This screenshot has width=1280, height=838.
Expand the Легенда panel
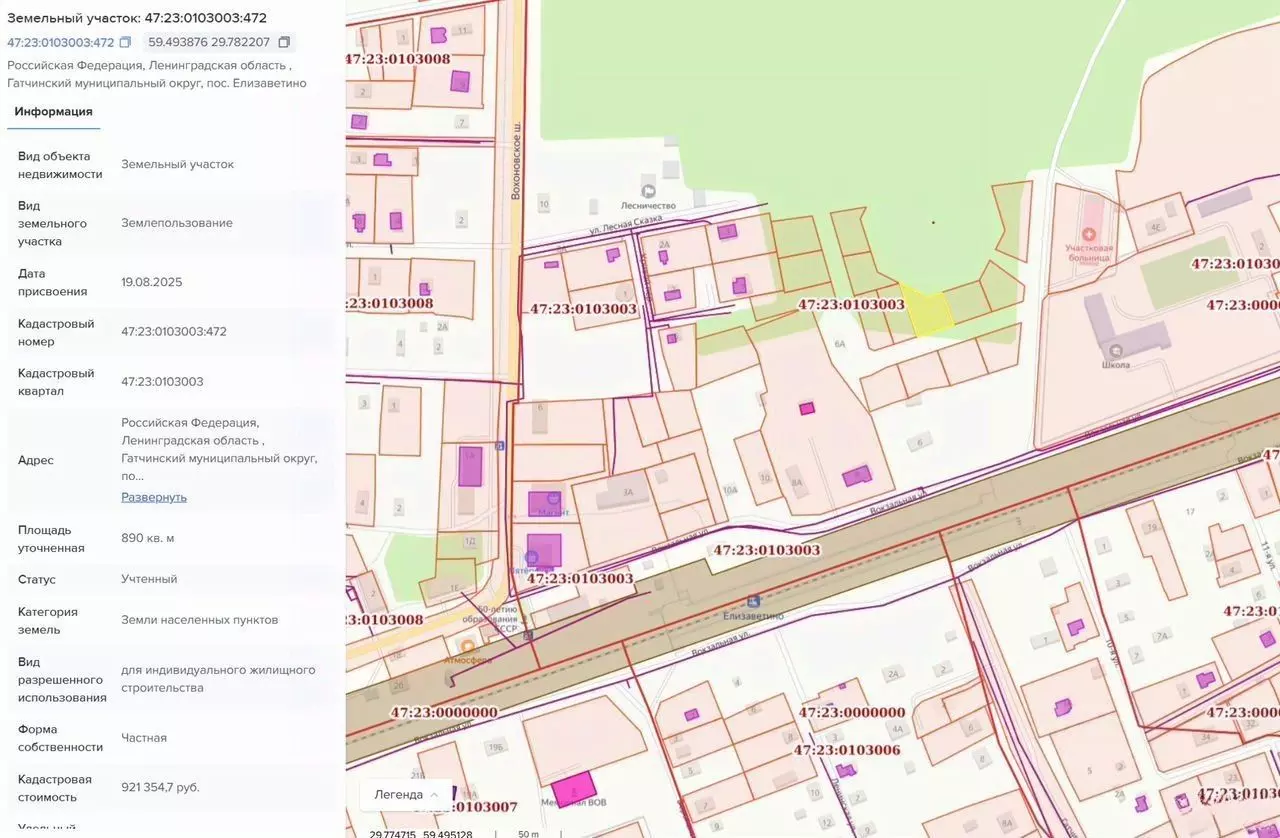[406, 795]
